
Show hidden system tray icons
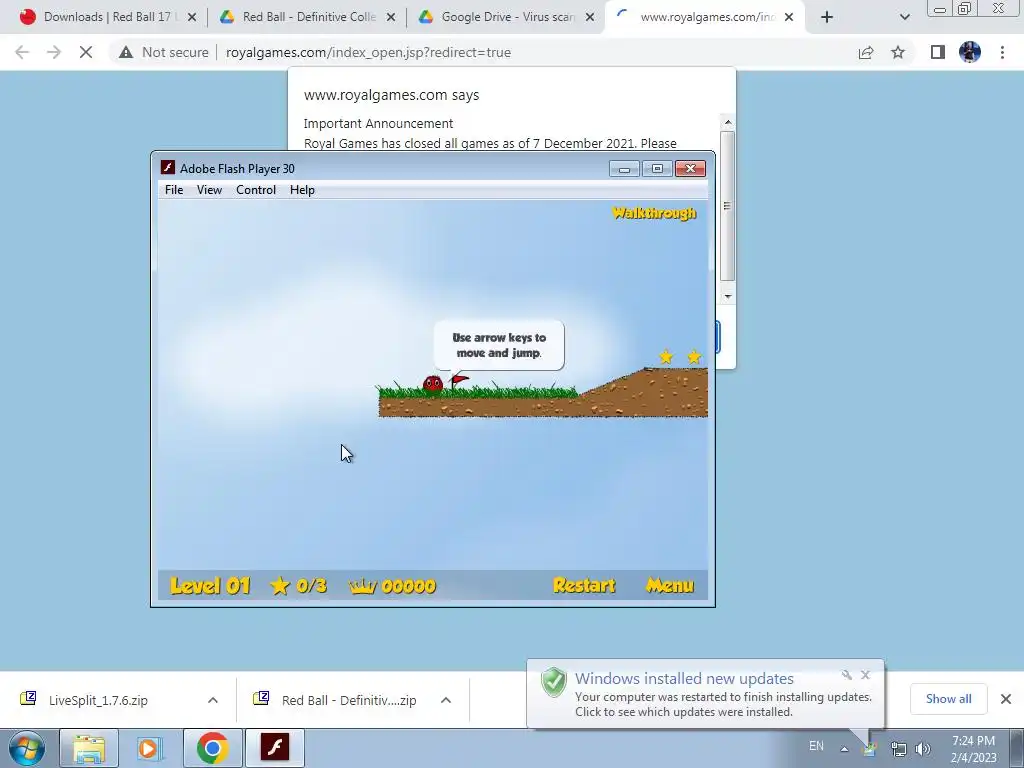pyautogui.click(x=844, y=749)
